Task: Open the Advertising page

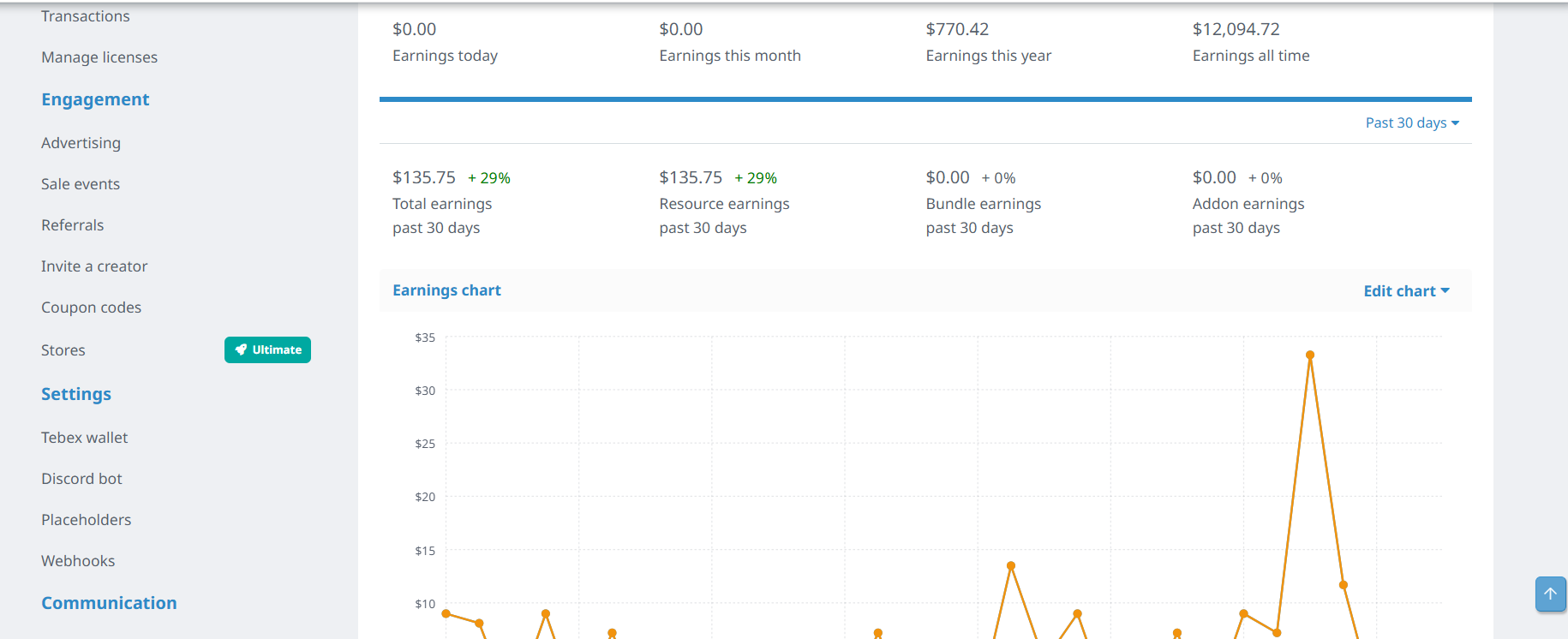Action: tap(81, 143)
